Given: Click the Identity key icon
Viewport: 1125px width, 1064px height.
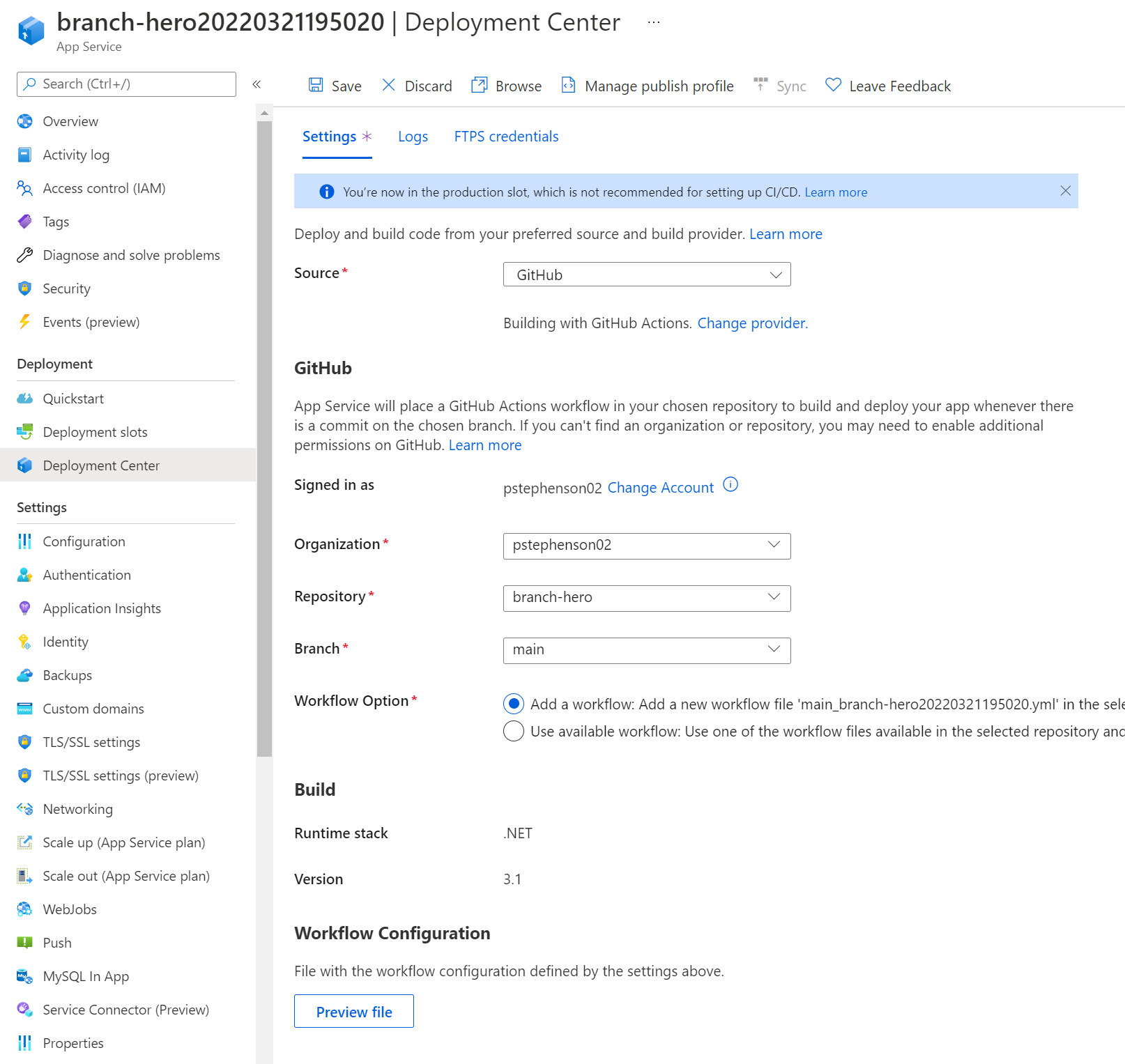Looking at the screenshot, I should [x=25, y=642].
